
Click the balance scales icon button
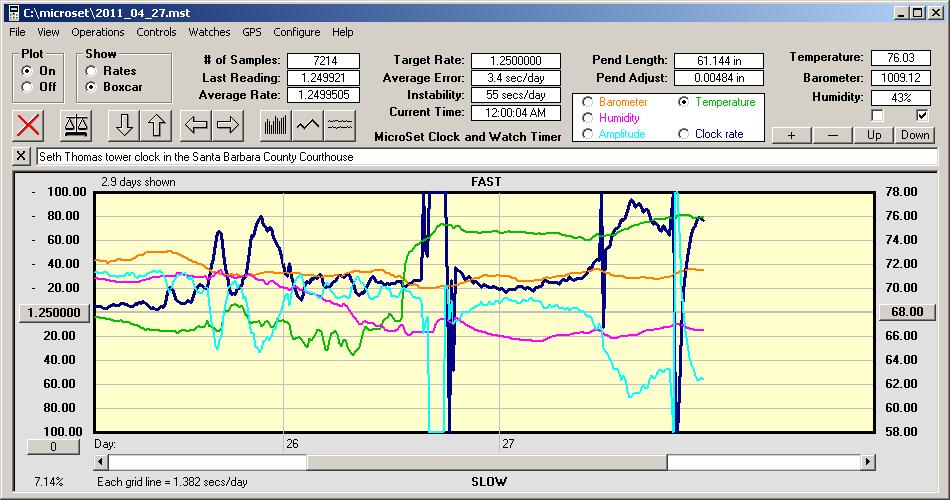(76, 125)
